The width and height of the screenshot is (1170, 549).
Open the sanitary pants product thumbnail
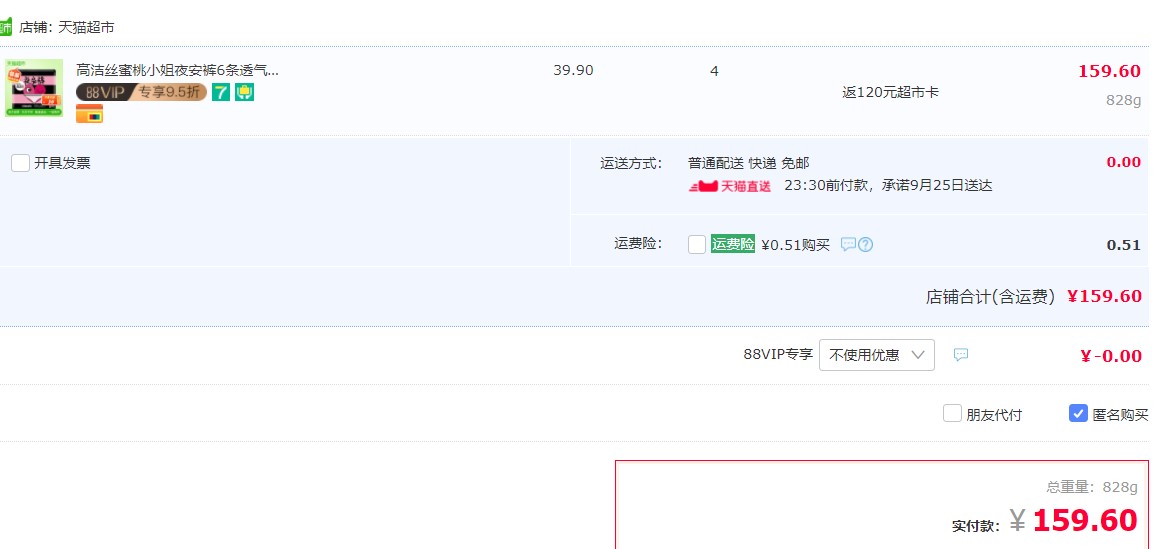tap(34, 88)
